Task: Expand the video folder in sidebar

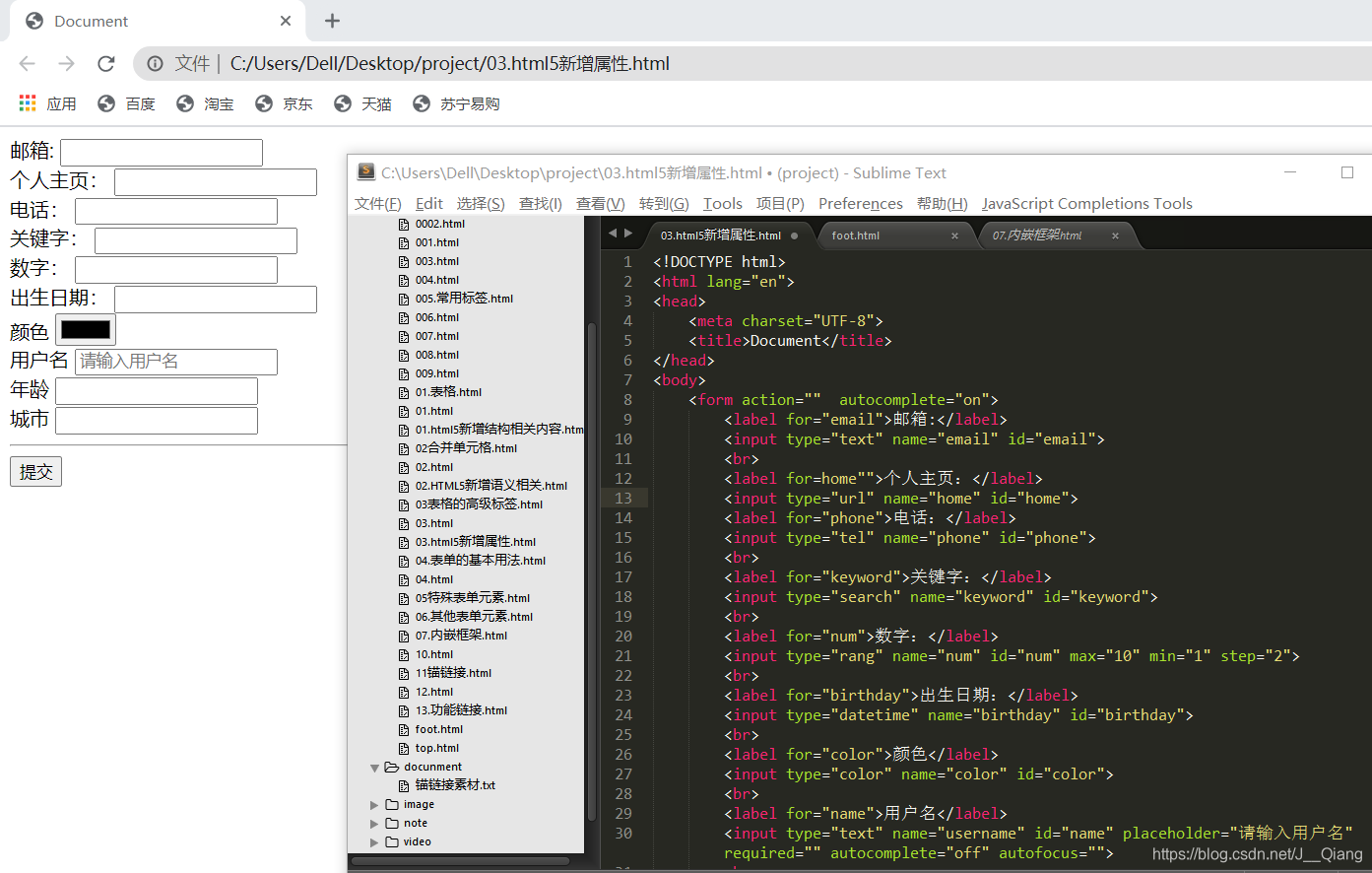Action: coord(374,842)
